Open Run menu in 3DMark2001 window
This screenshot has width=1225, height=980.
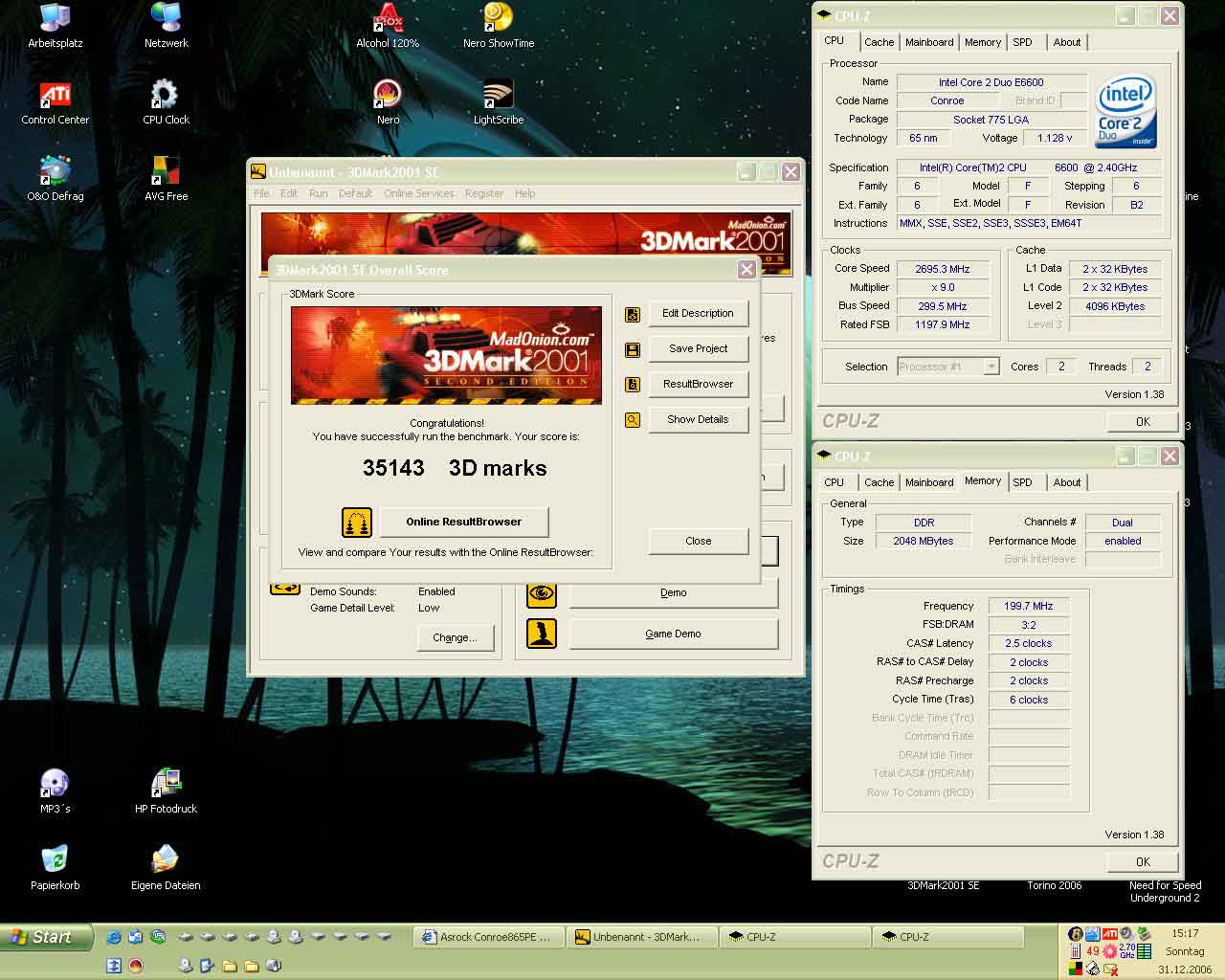[x=319, y=193]
